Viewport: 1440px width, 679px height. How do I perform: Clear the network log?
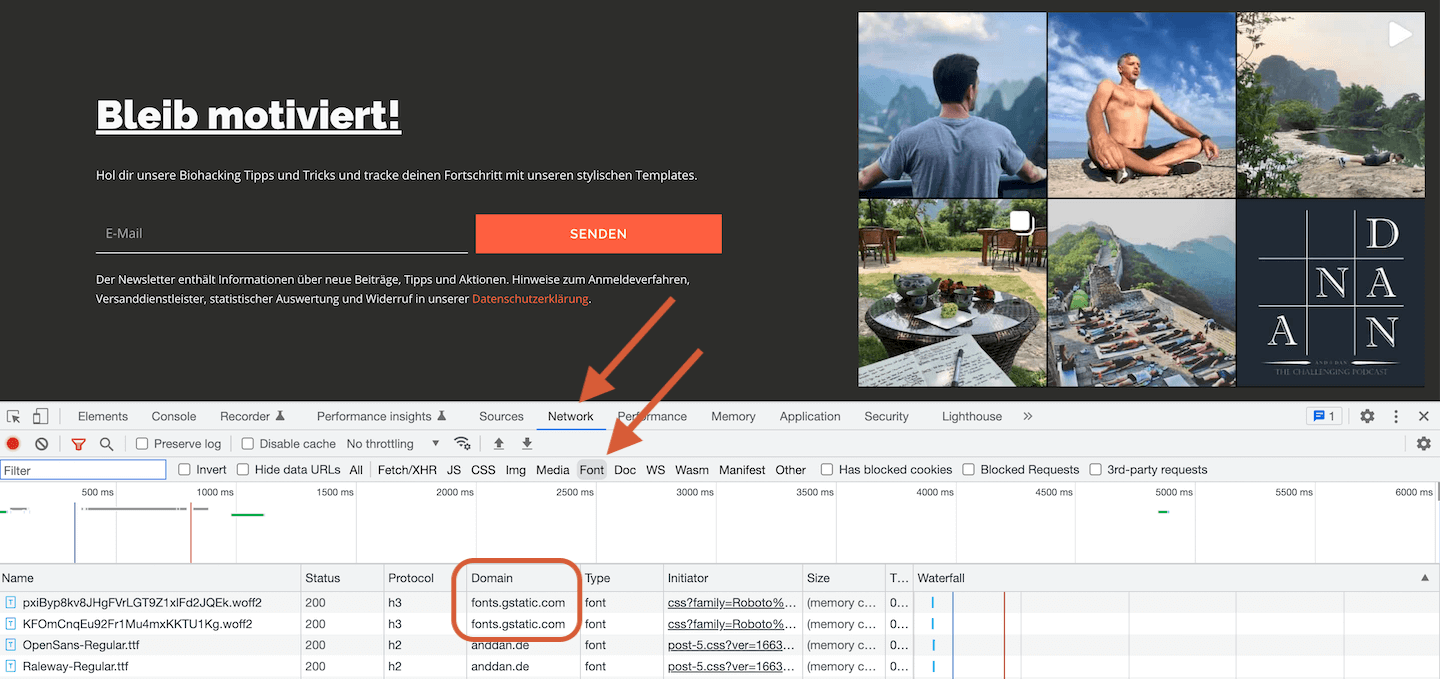pyautogui.click(x=41, y=444)
